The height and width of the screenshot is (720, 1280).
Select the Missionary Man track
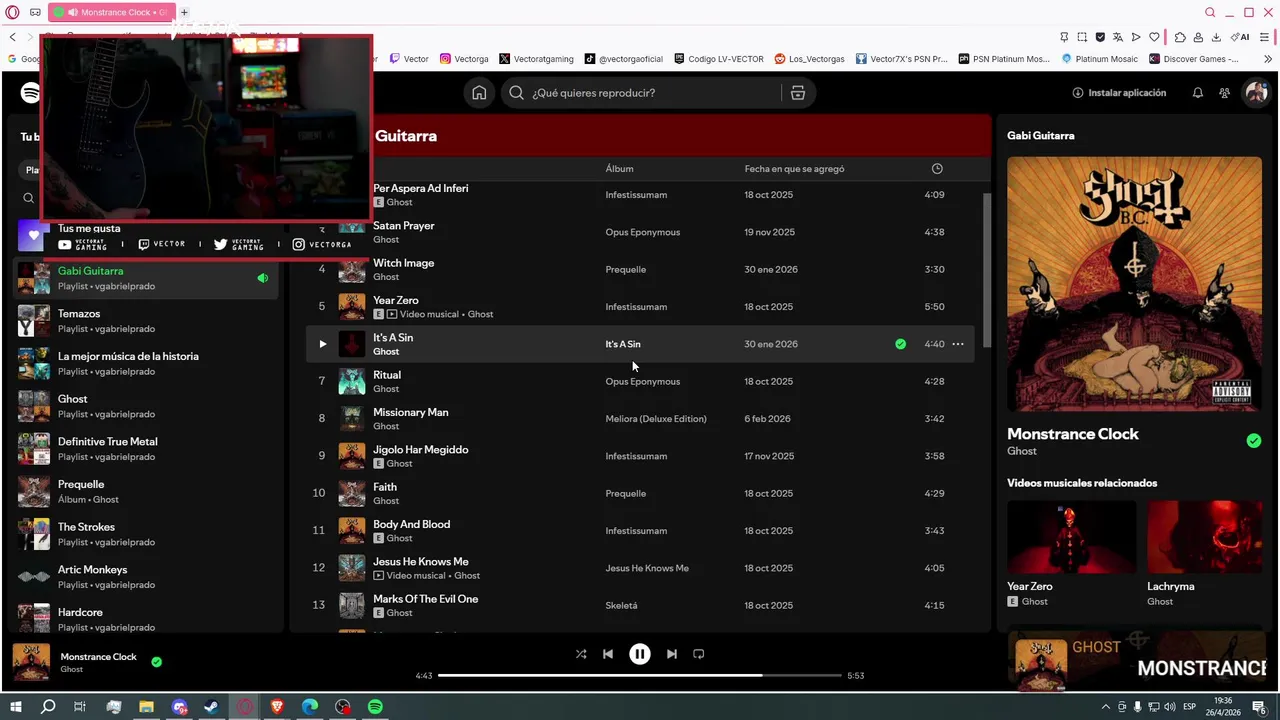[x=640, y=419]
